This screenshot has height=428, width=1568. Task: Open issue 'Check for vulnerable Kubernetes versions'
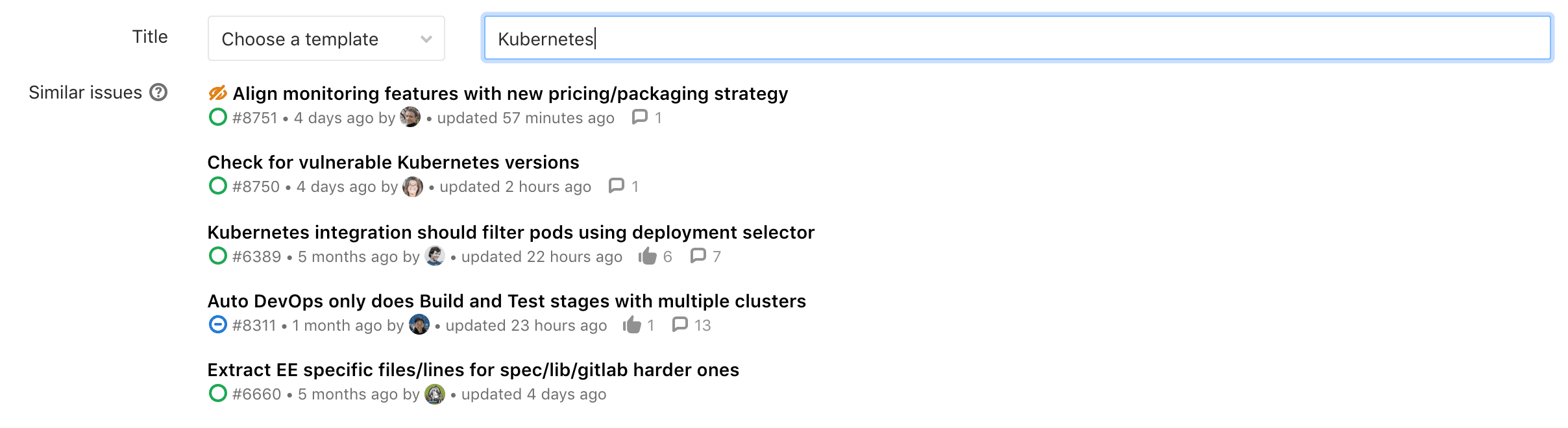[x=393, y=162]
